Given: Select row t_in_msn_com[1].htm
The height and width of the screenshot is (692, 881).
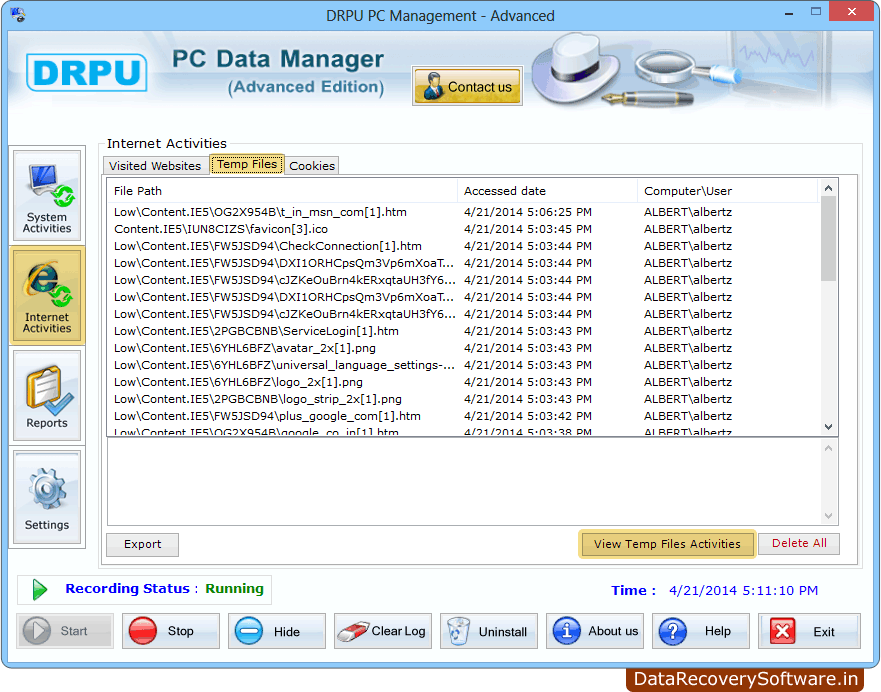Looking at the screenshot, I should (463, 212).
